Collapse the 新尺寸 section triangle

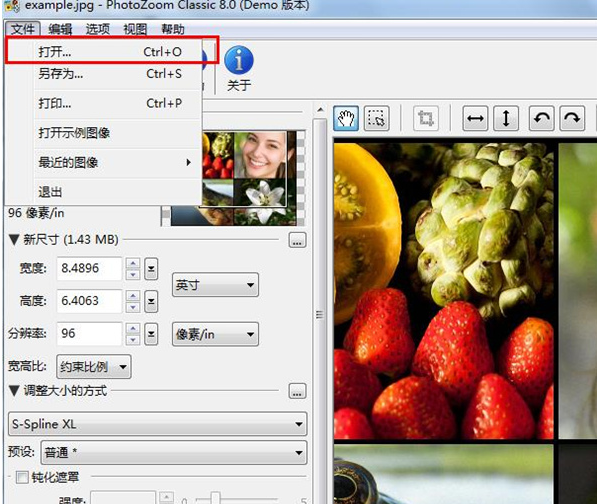click(14, 240)
